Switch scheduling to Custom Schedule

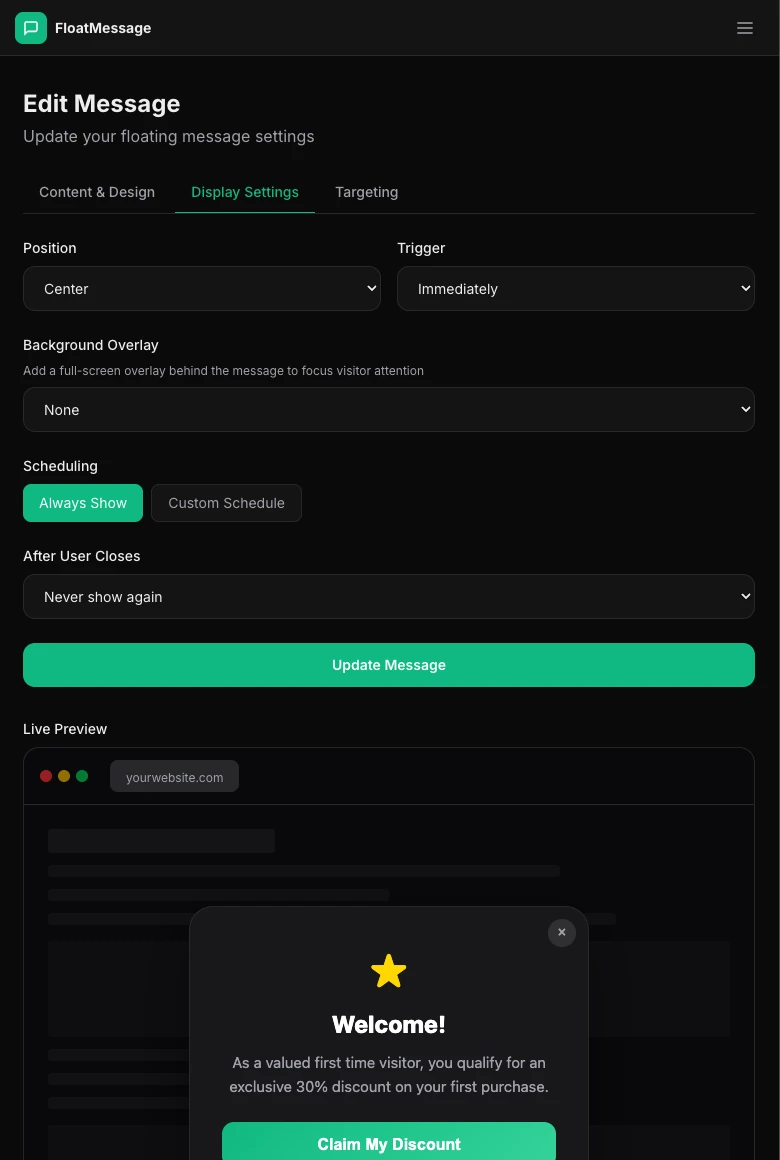(x=226, y=503)
